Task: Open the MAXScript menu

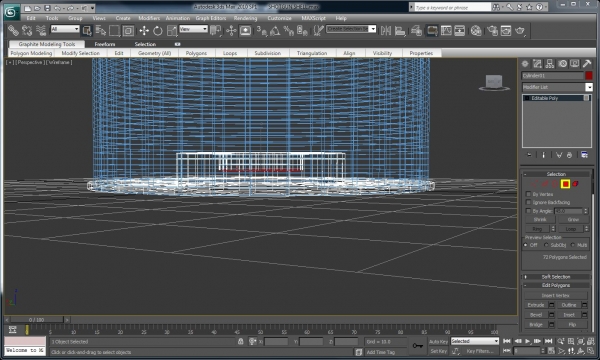Action: click(x=313, y=18)
